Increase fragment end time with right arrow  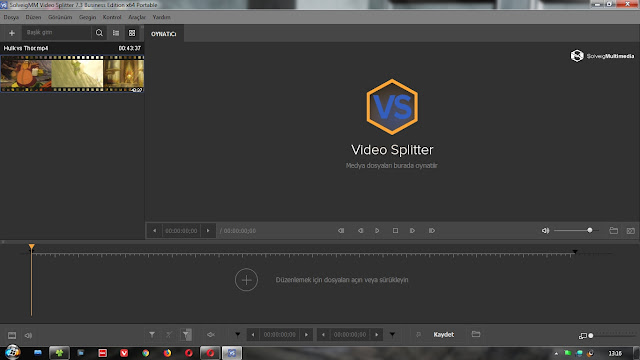click(376, 335)
